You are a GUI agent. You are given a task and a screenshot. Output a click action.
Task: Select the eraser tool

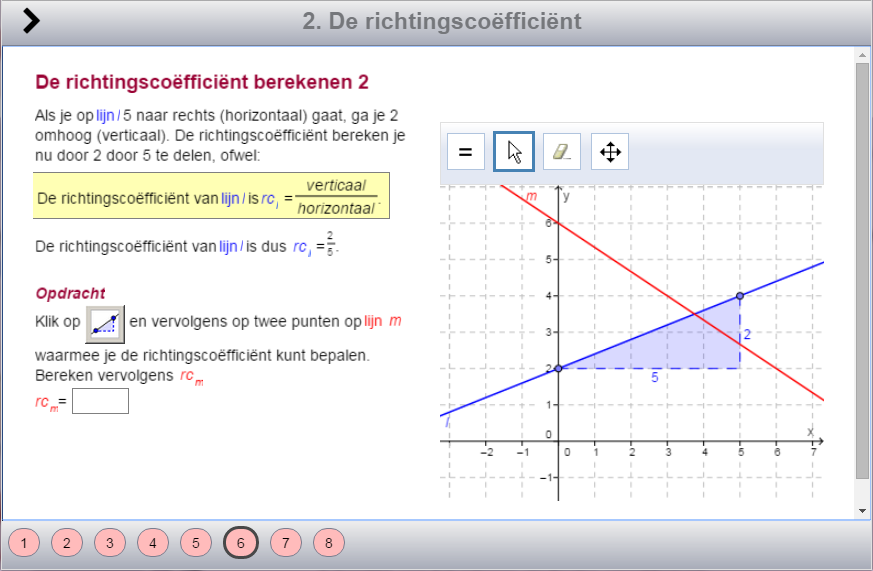click(x=562, y=152)
